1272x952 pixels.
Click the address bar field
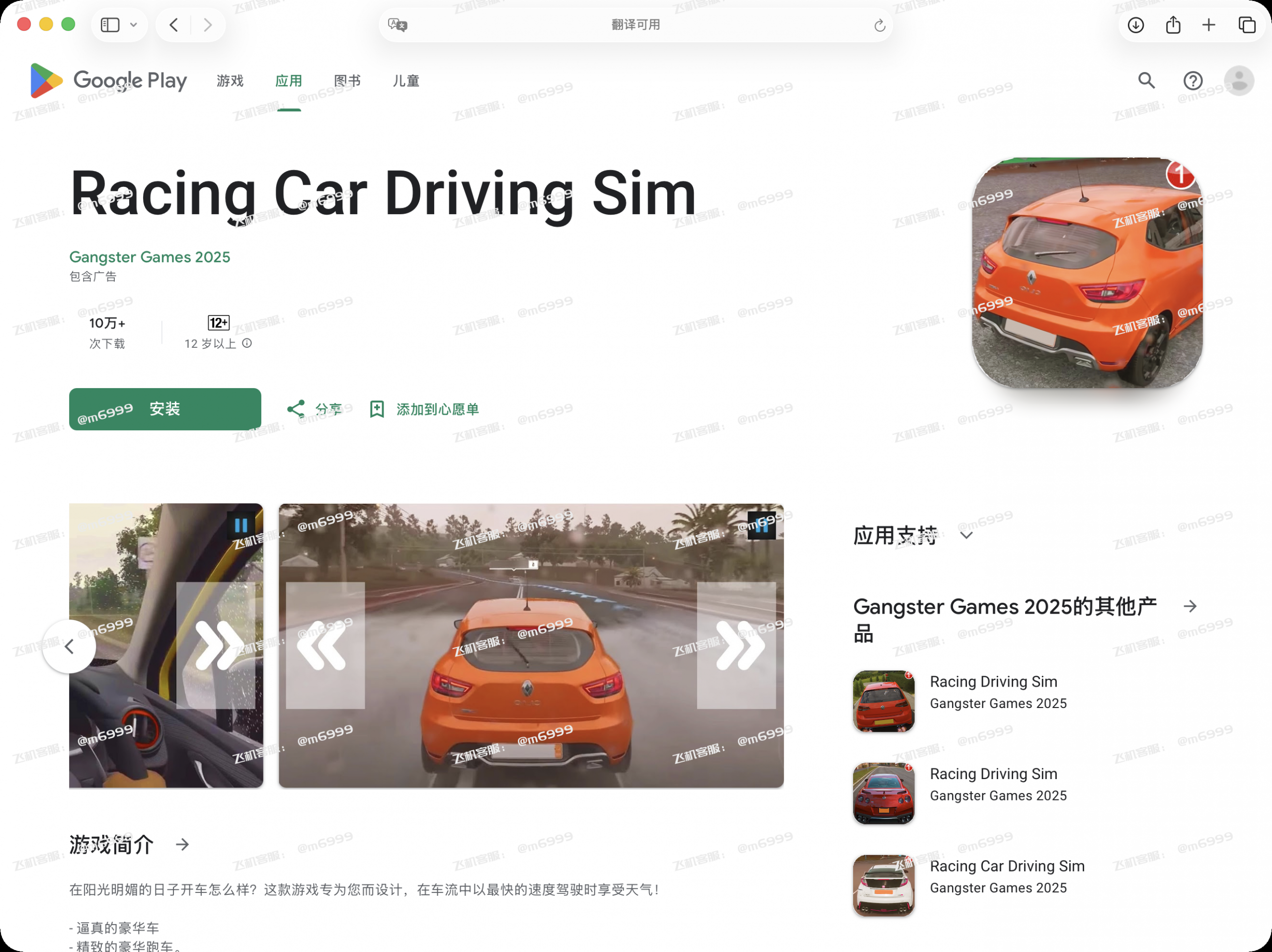point(636,25)
